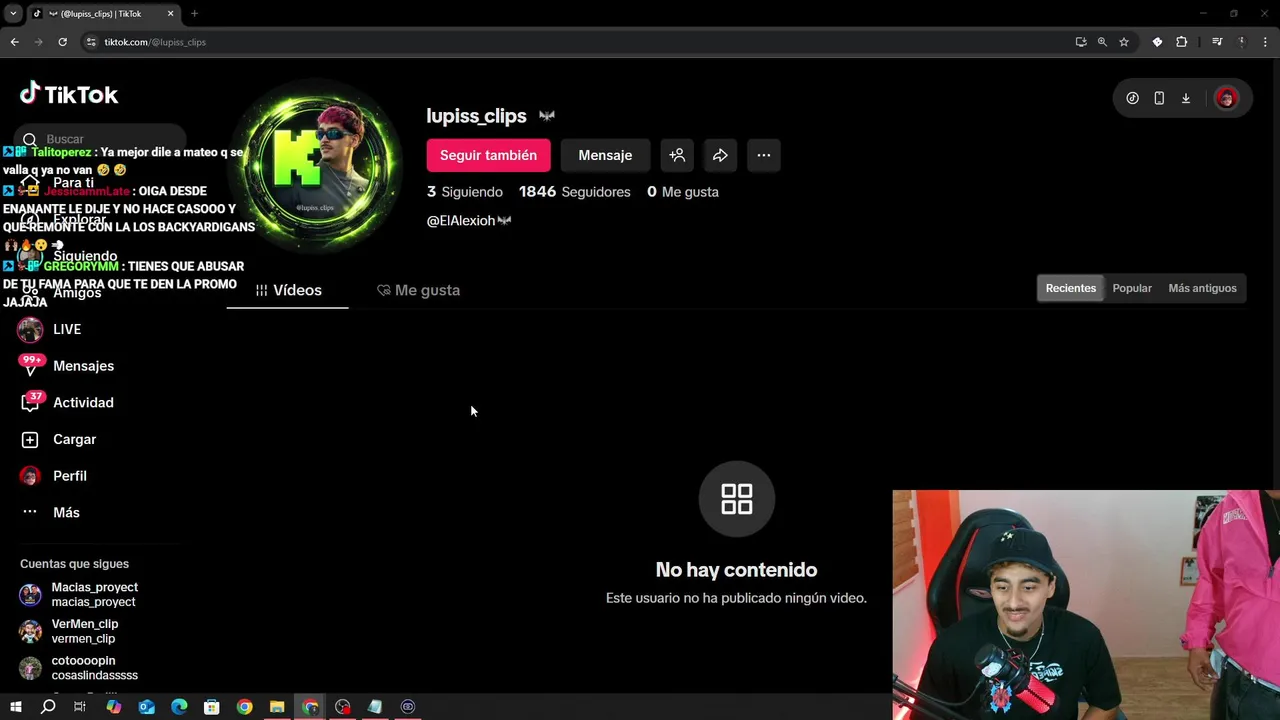
Task: Close the lupiss_clips TikTok tab
Action: click(x=170, y=14)
